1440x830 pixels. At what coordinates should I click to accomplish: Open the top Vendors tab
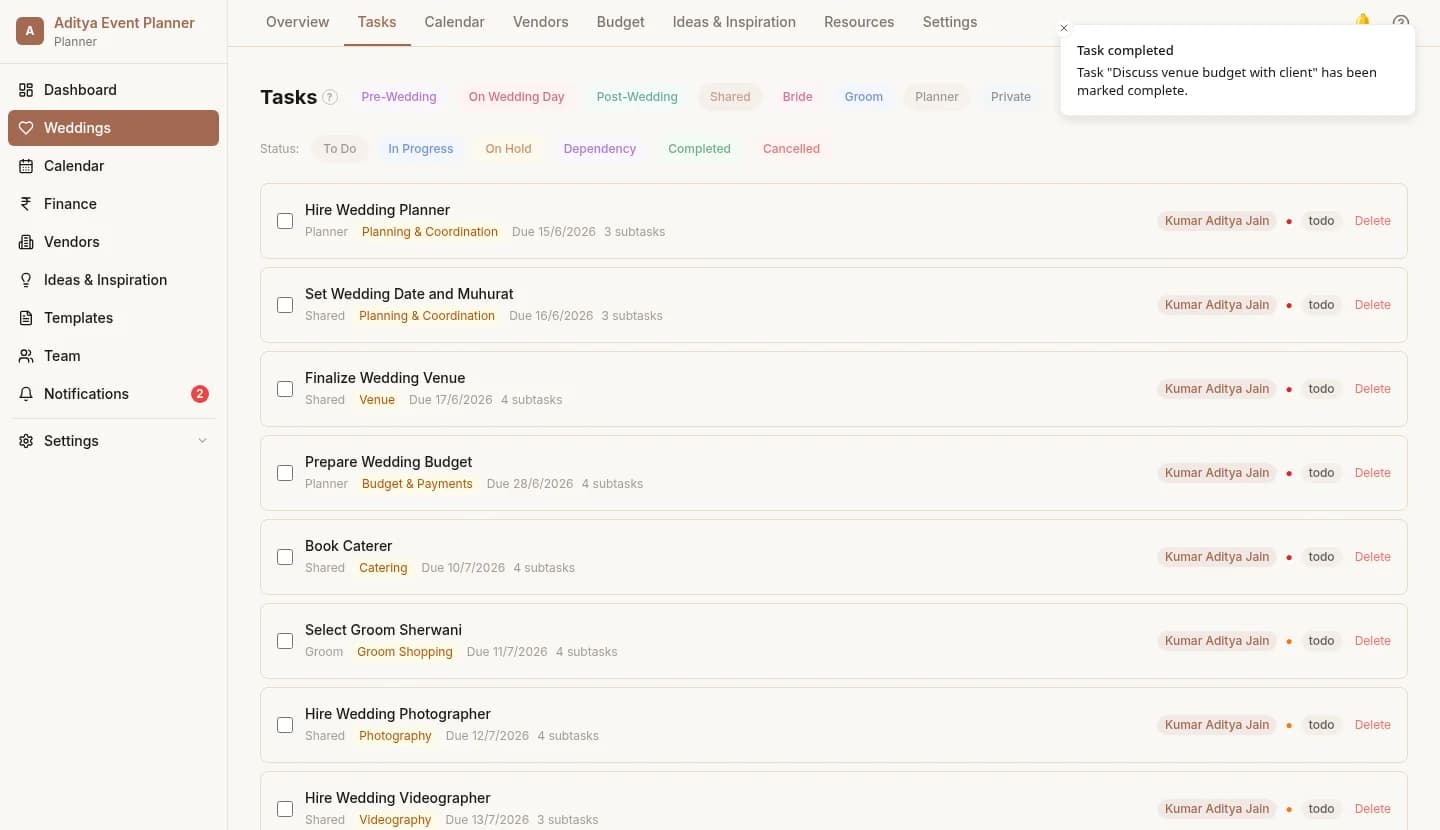(541, 22)
